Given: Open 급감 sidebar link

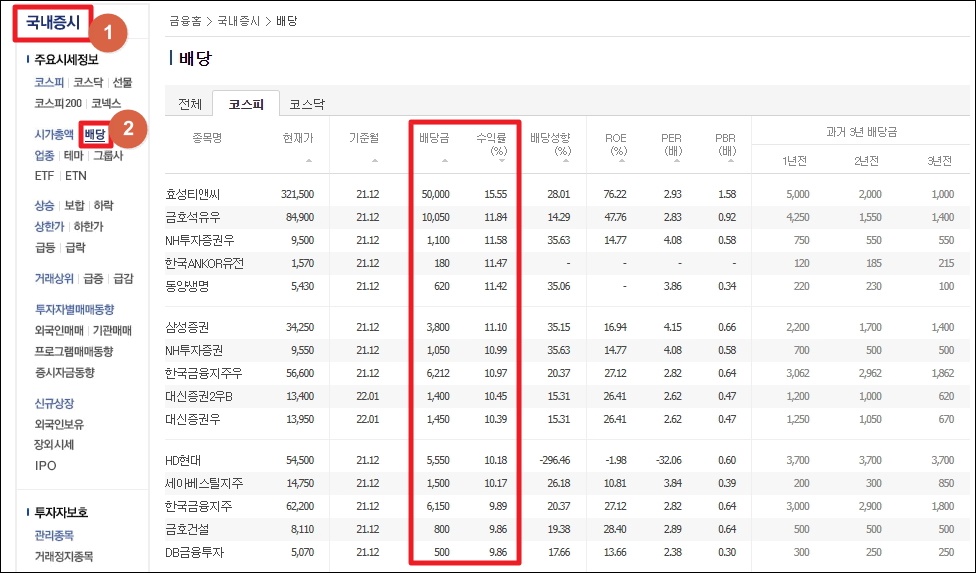Looking at the screenshot, I should [x=123, y=279].
